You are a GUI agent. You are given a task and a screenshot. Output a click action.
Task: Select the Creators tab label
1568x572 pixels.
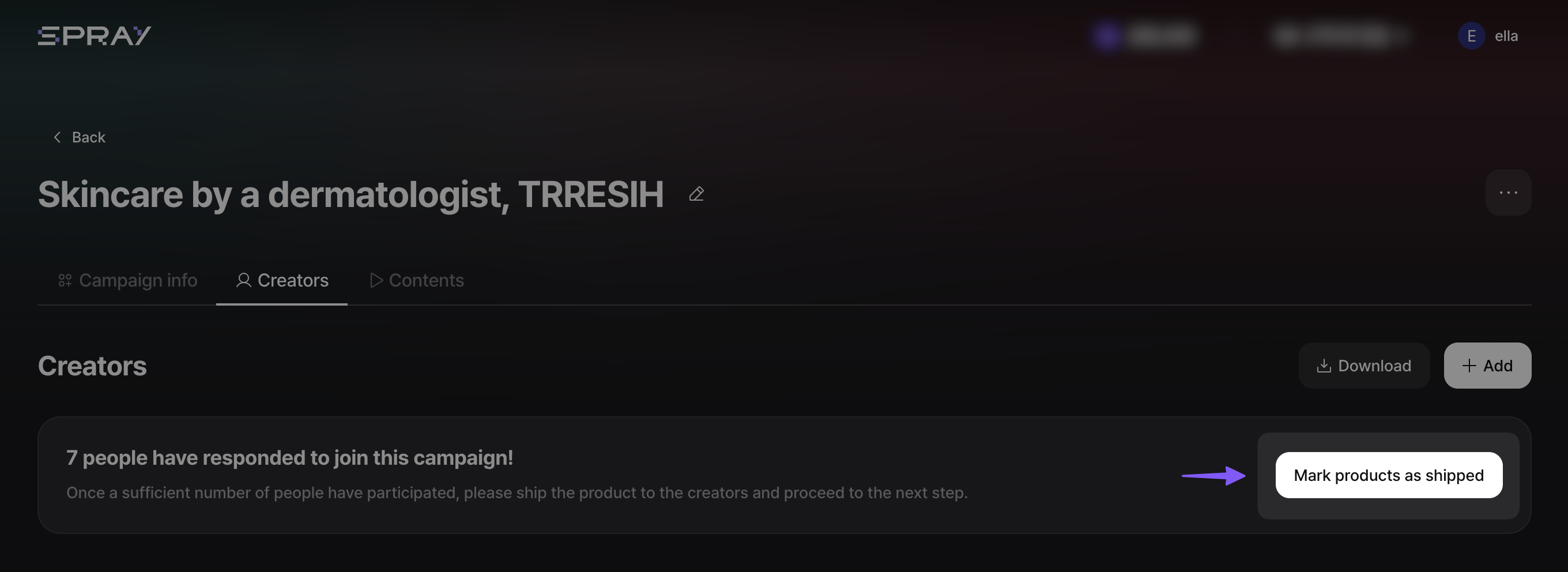pos(293,280)
